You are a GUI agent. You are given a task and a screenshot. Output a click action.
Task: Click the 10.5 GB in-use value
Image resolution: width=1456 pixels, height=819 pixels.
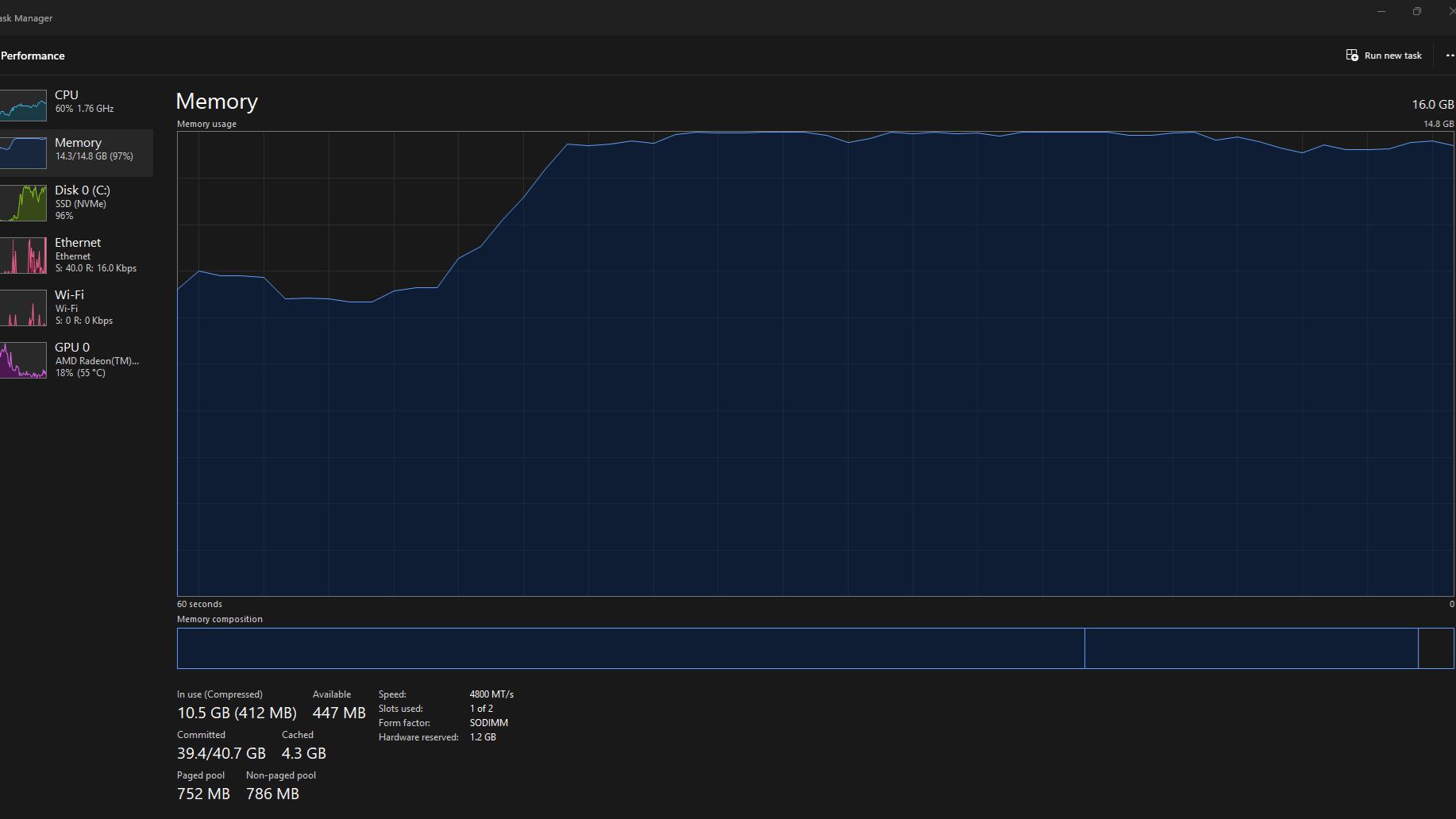point(203,713)
